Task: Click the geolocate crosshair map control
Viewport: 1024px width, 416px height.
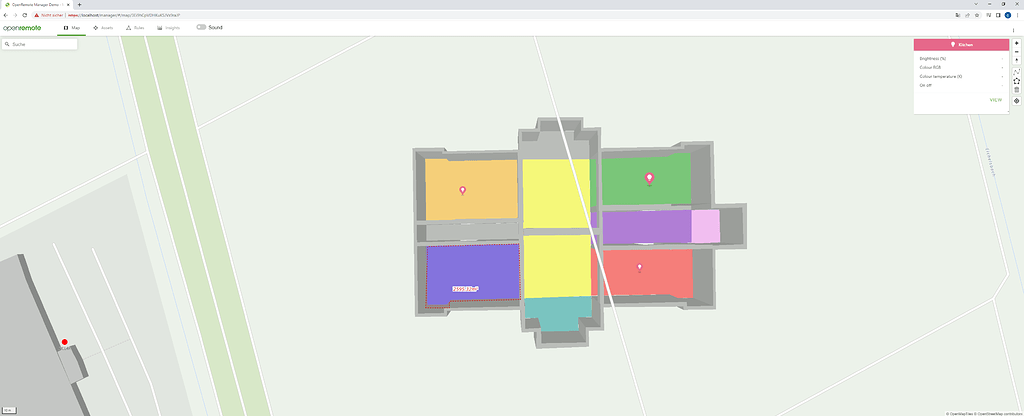Action: (x=1016, y=101)
